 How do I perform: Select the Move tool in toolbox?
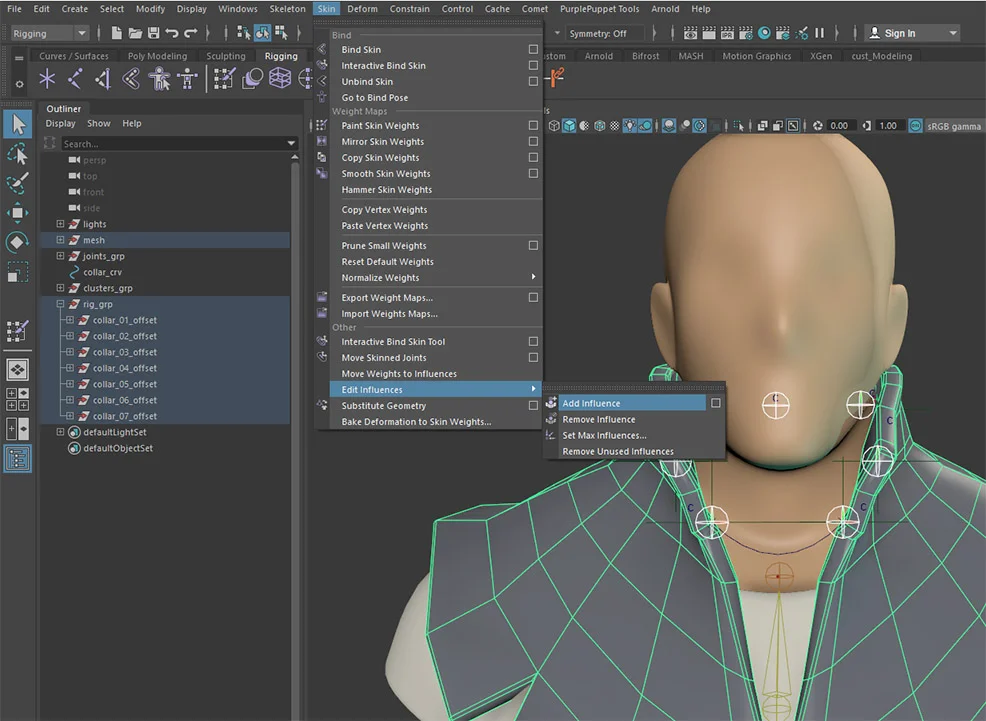tap(18, 213)
